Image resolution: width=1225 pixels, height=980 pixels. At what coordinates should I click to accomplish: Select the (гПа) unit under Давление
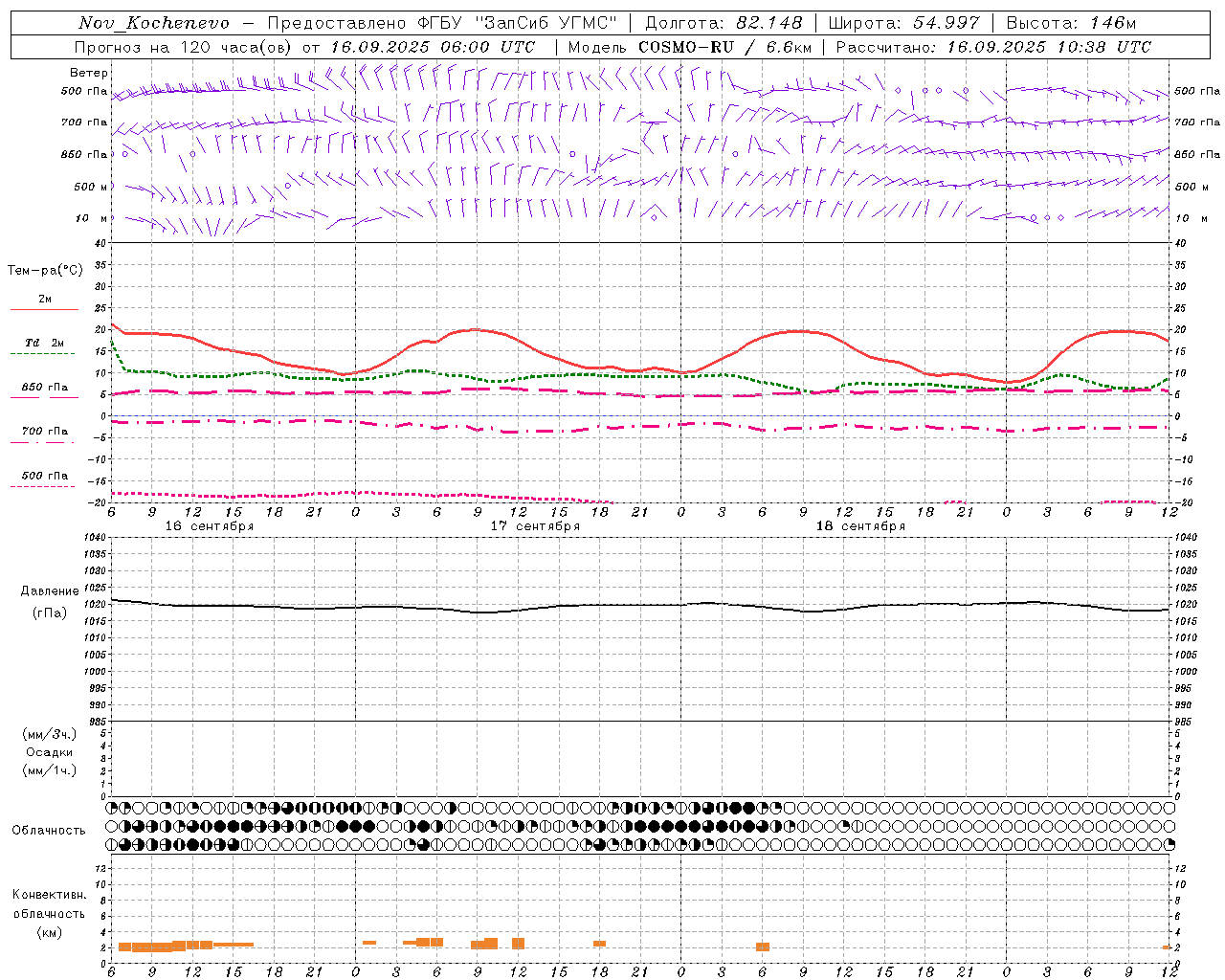pyautogui.click(x=50, y=613)
